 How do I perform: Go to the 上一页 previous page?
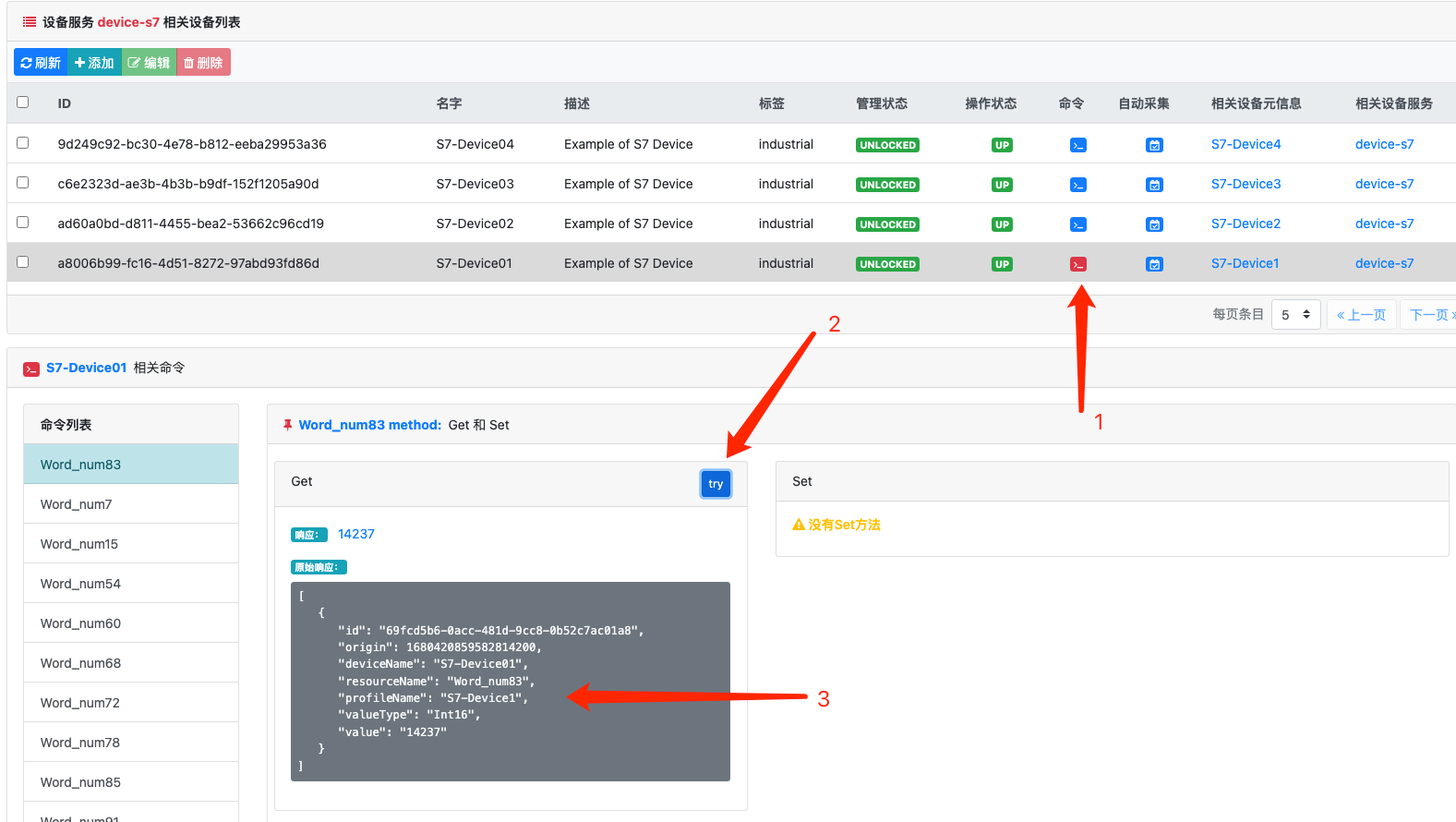click(1361, 315)
